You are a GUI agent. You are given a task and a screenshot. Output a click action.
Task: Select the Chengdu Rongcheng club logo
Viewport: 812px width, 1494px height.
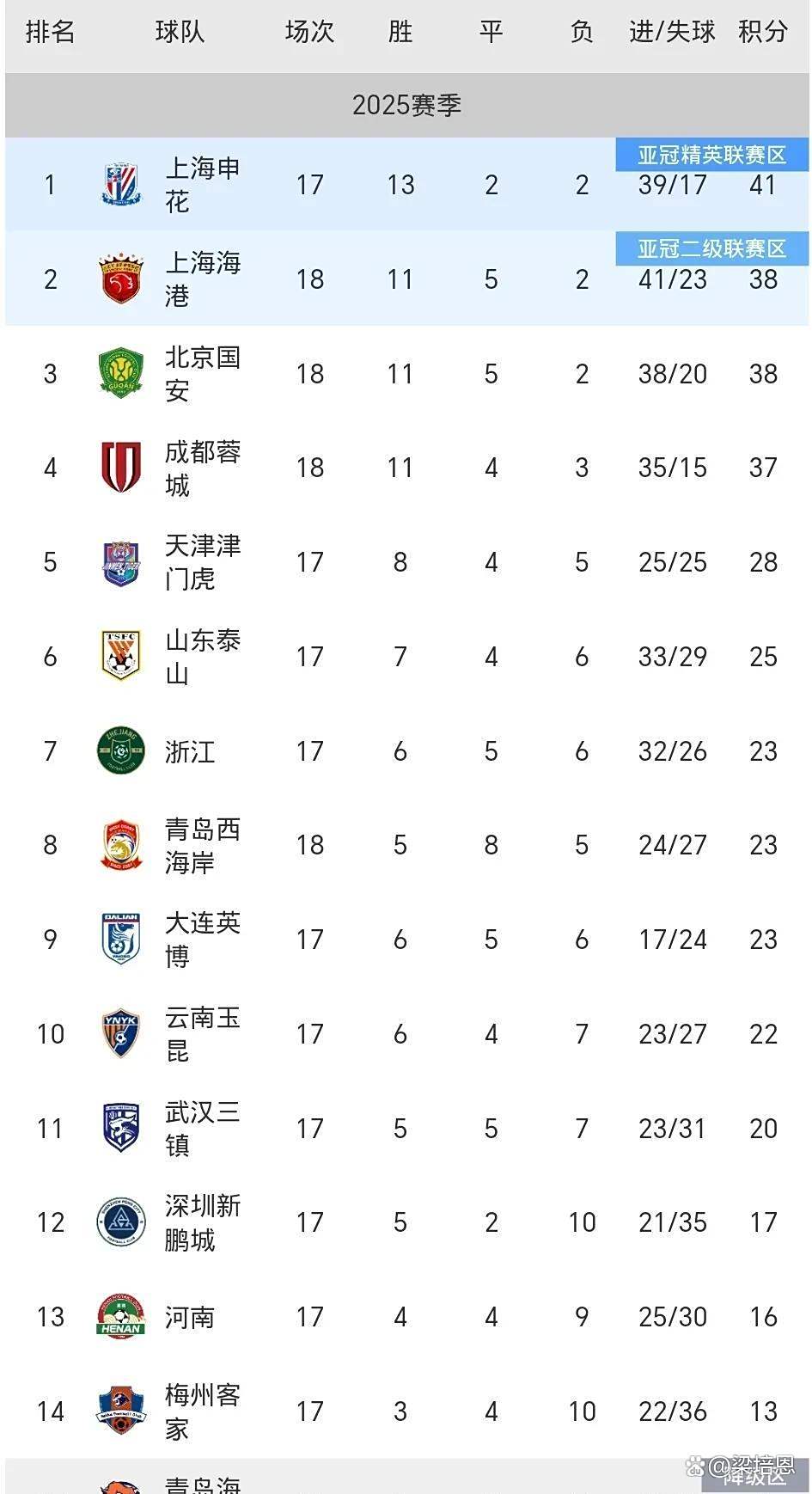coord(120,467)
